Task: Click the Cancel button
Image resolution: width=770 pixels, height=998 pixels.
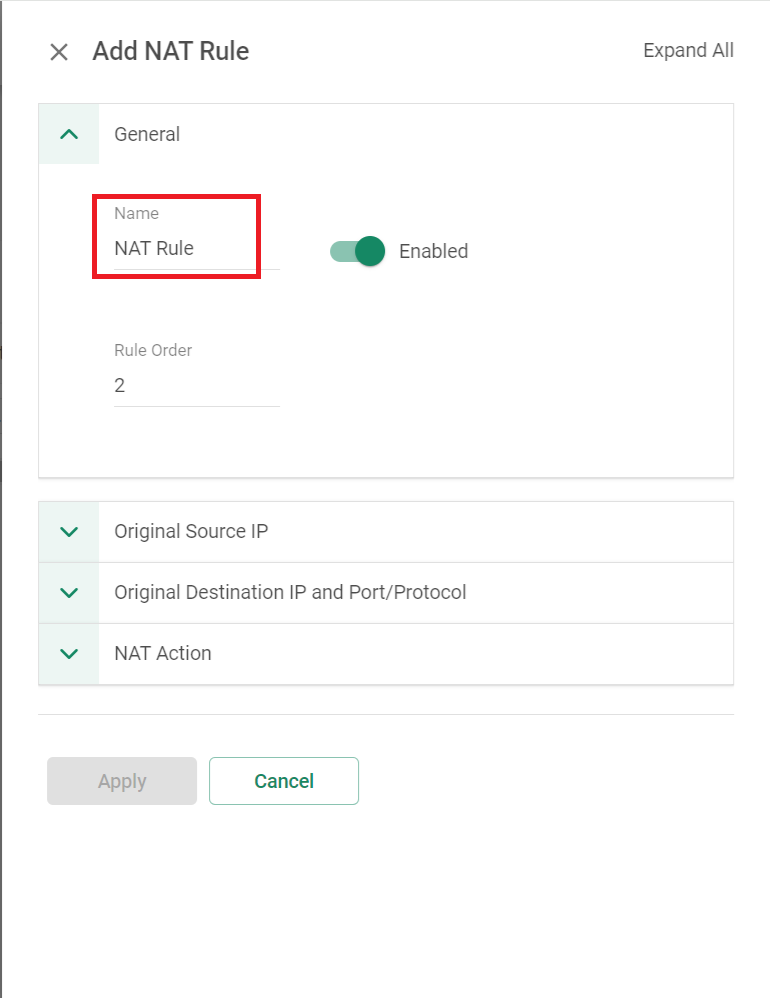Action: (284, 781)
